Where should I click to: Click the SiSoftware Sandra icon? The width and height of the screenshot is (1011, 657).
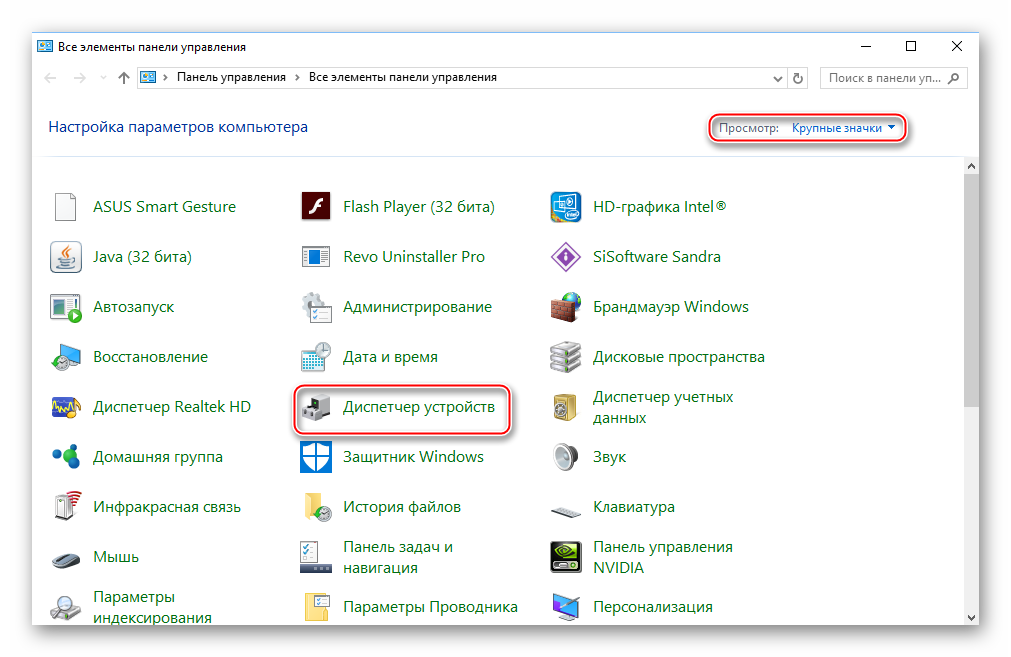tap(566, 257)
